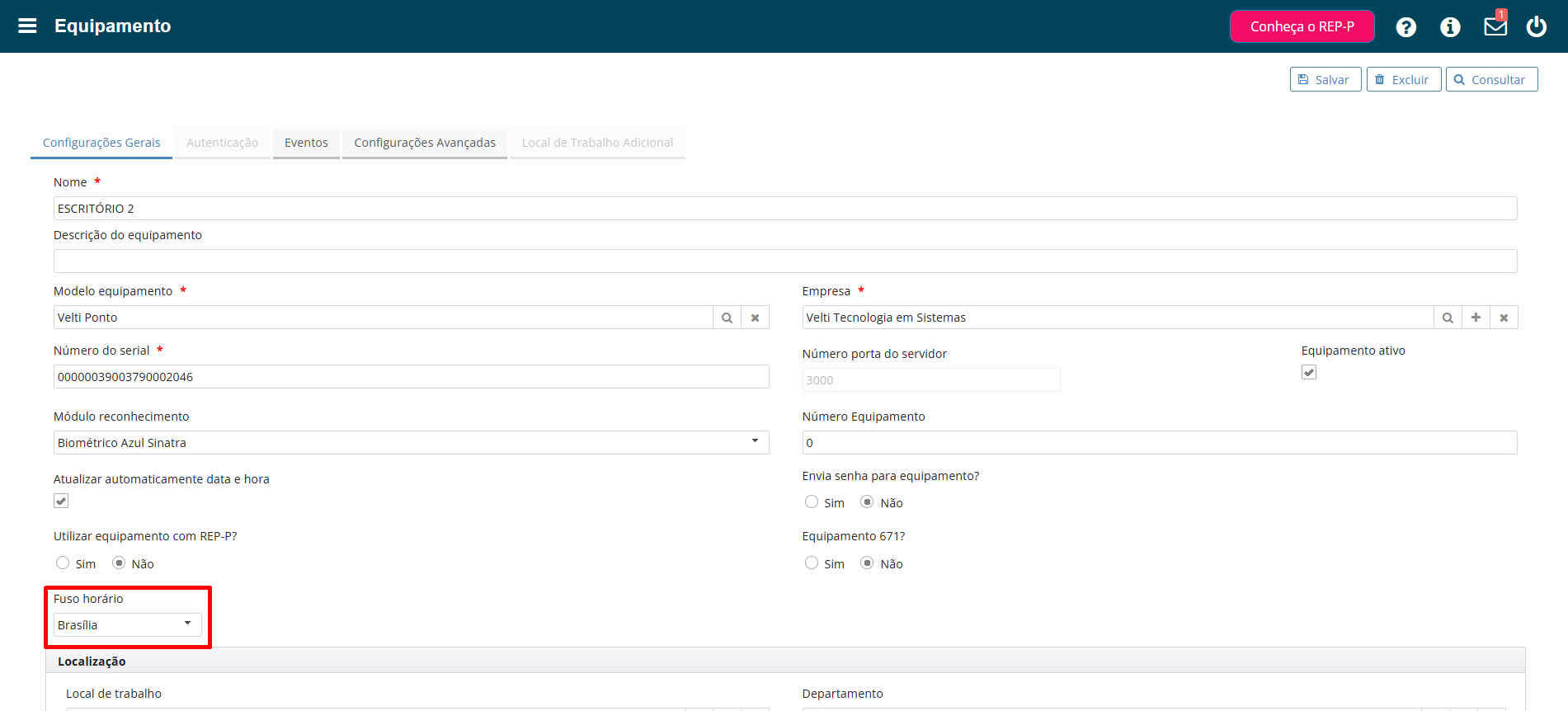
Task: Open the Autenticação tab
Action: 222,143
